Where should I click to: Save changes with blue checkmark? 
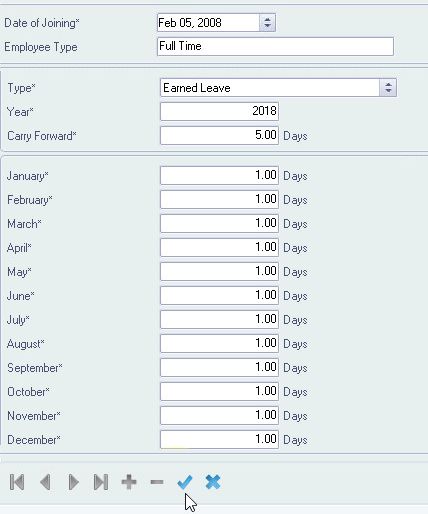[185, 482]
